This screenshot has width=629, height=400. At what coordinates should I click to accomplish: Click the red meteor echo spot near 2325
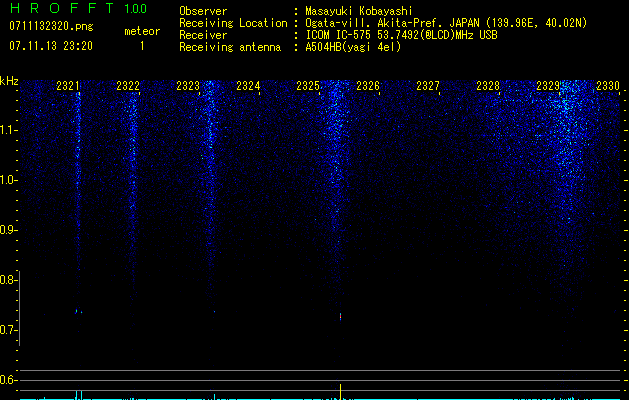[340, 317]
